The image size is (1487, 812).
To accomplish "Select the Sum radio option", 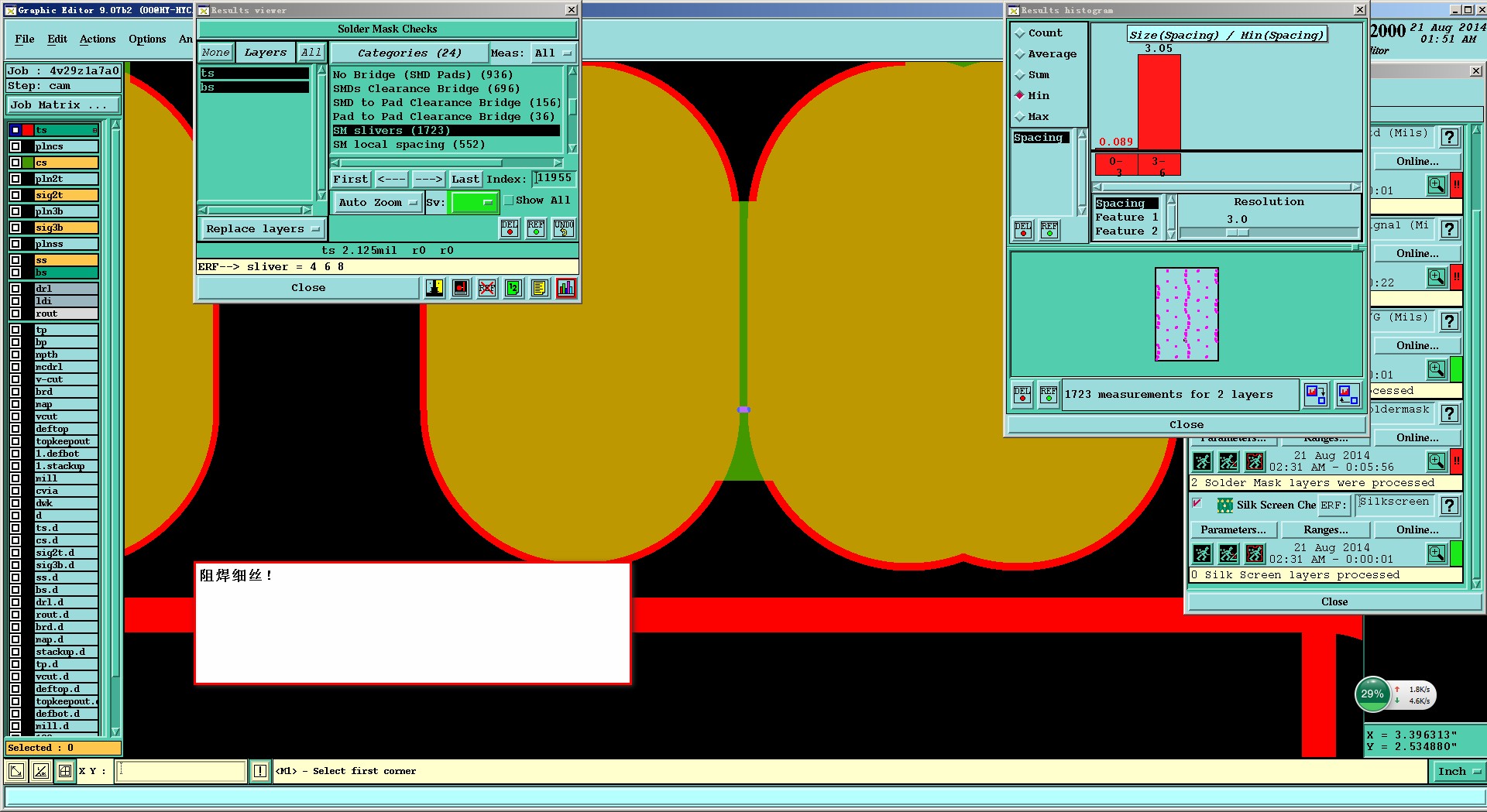I will click(x=1020, y=75).
